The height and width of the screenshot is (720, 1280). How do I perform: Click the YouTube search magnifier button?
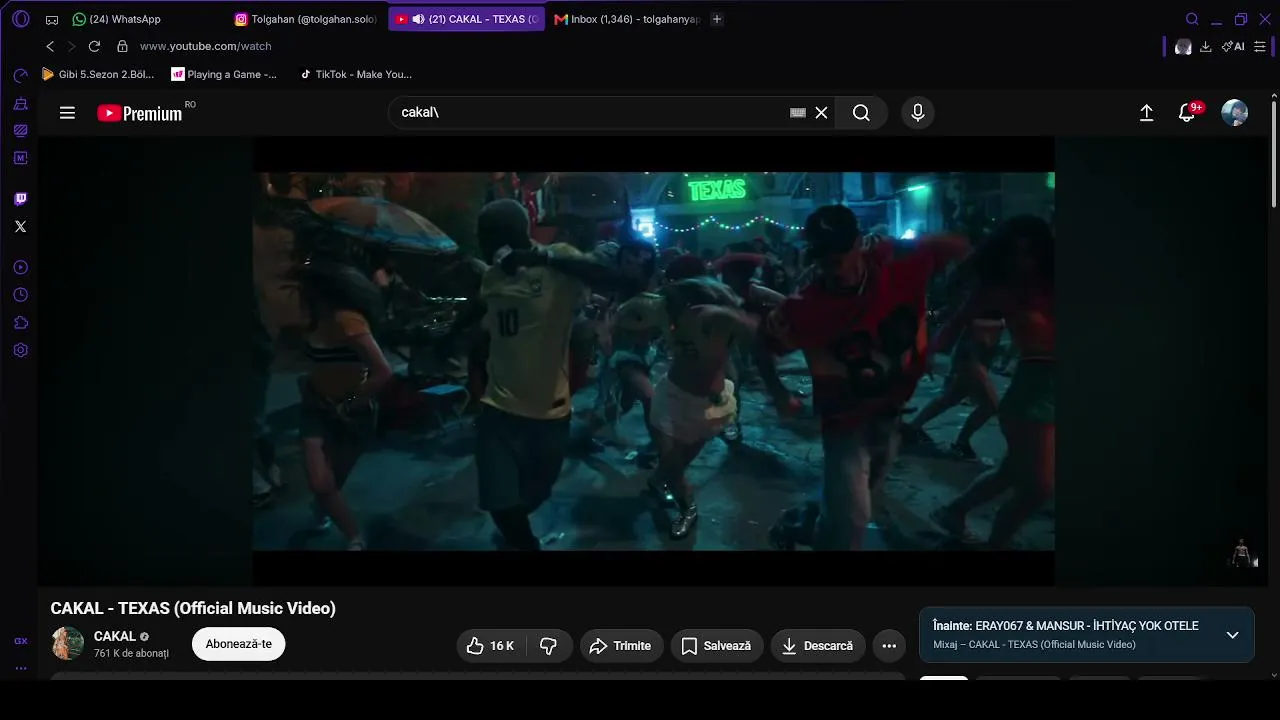(861, 113)
